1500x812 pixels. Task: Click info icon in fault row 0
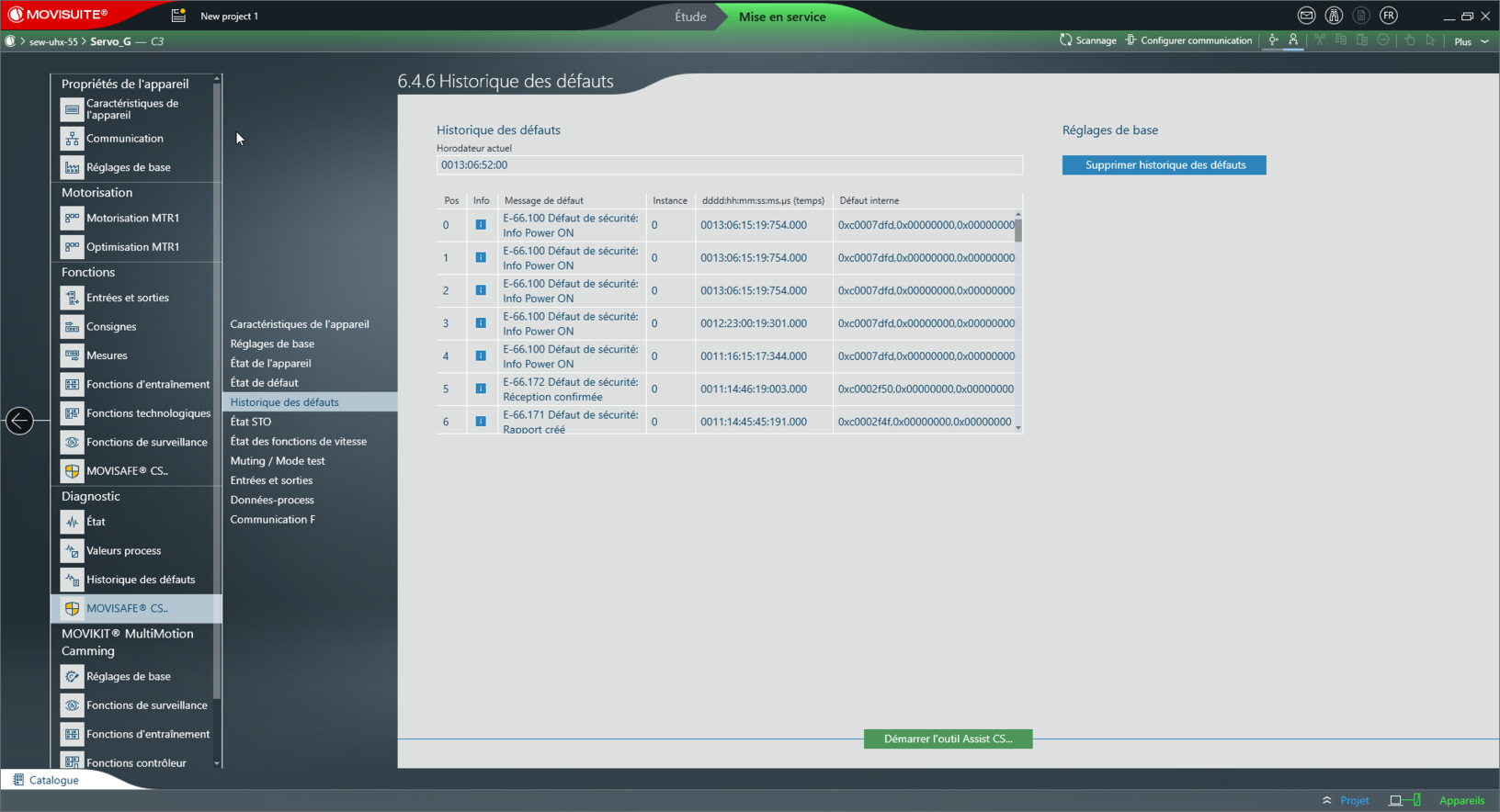click(481, 225)
